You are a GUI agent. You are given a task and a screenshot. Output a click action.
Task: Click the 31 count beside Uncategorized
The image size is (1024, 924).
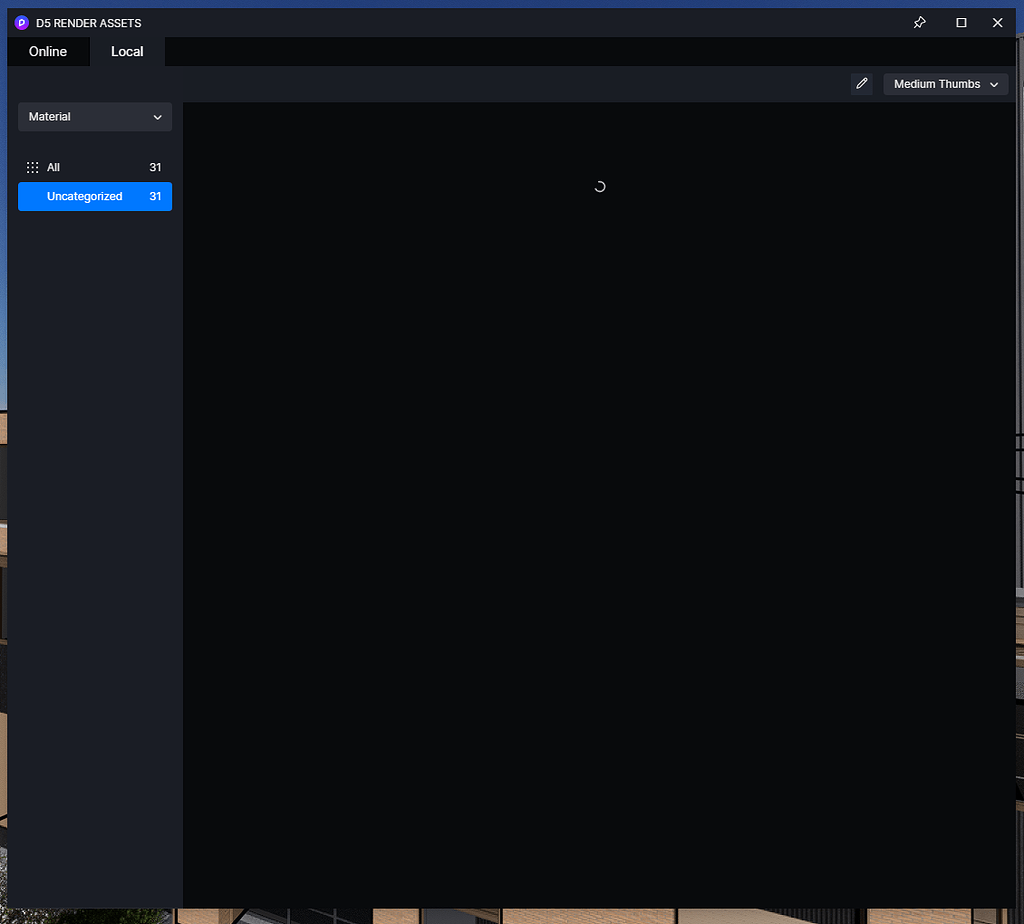tap(156, 196)
